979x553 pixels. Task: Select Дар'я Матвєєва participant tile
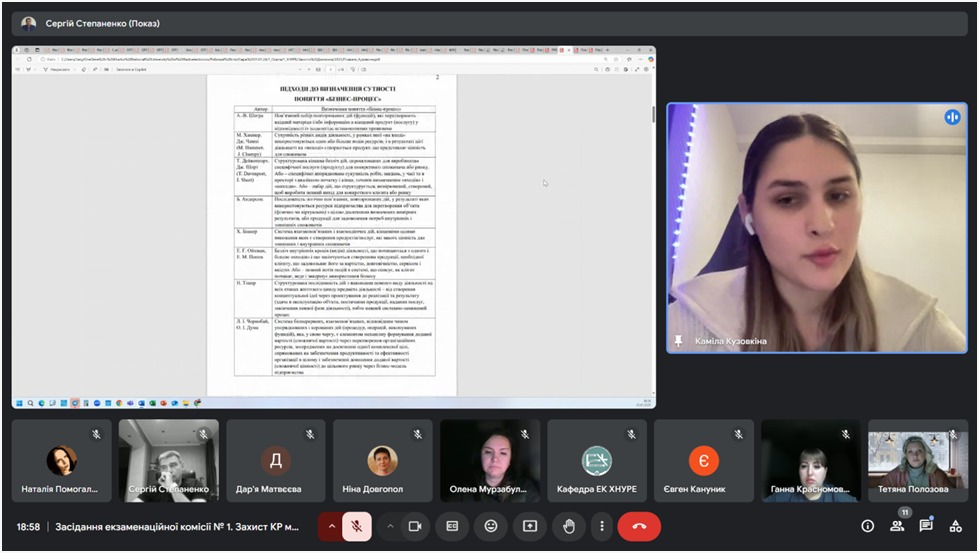click(275, 460)
